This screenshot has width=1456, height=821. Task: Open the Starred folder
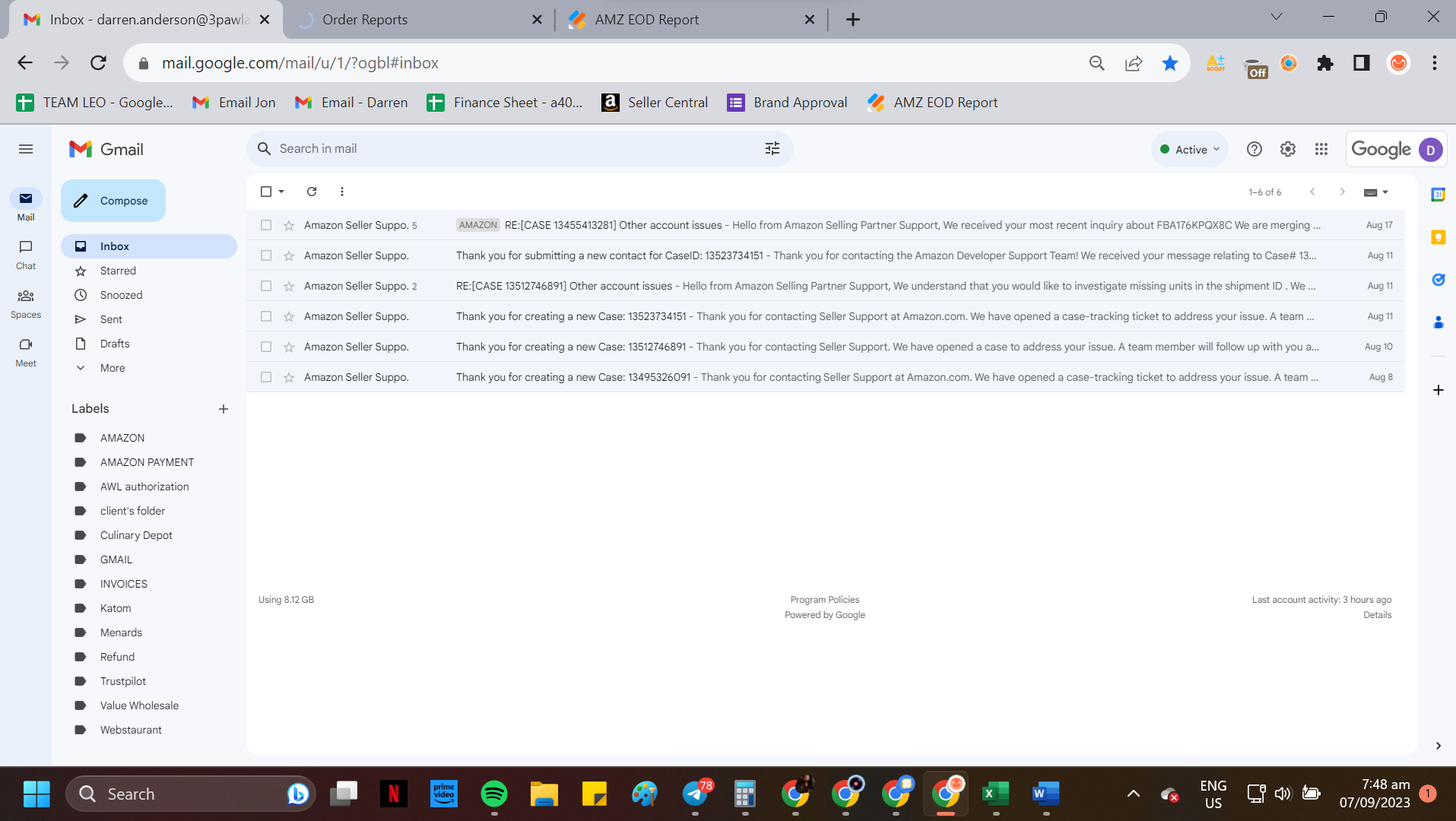(x=149, y=271)
